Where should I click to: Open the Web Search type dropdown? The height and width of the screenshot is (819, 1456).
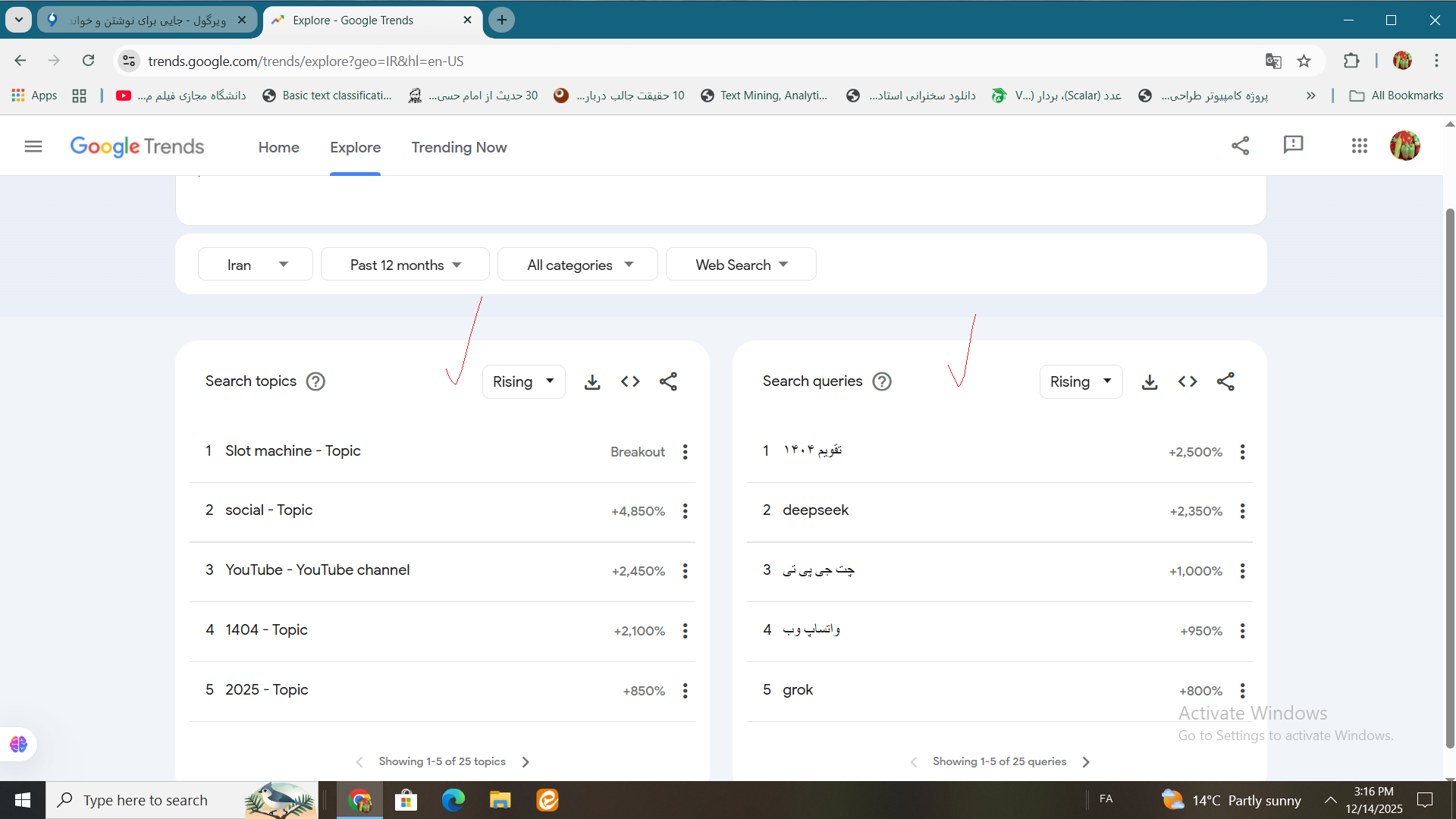741,265
